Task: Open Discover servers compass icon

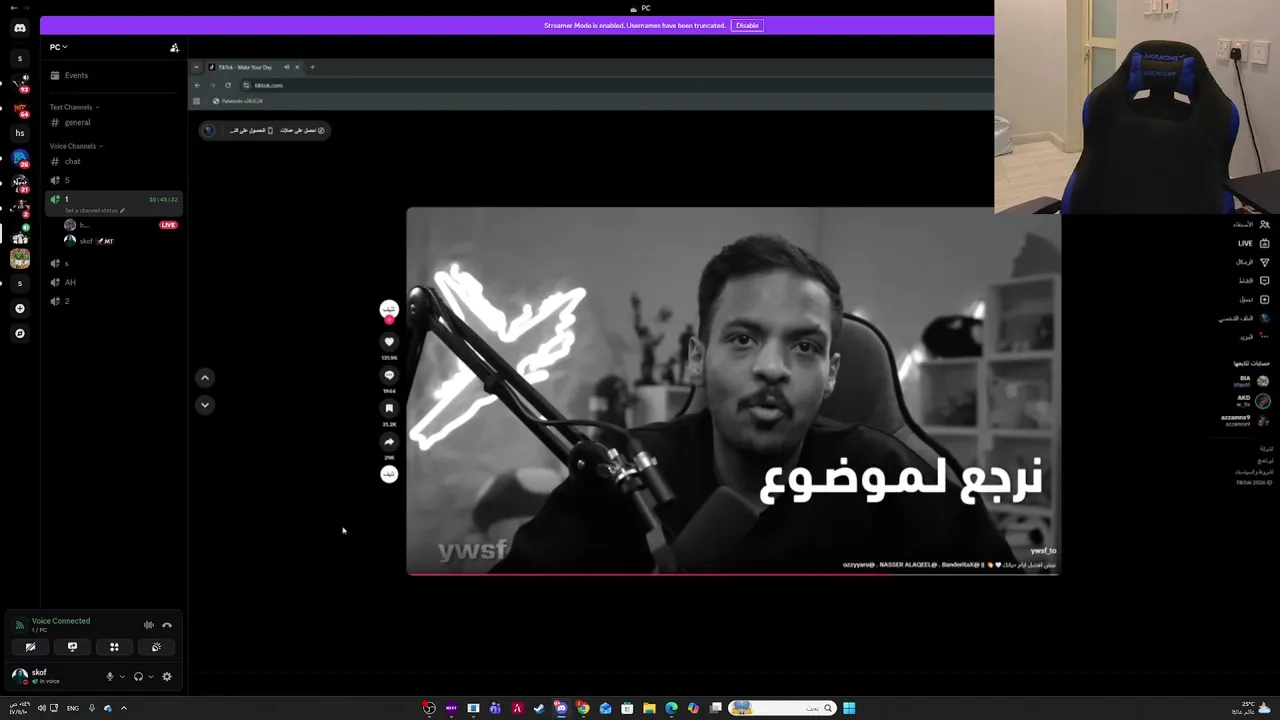Action: pos(19,333)
